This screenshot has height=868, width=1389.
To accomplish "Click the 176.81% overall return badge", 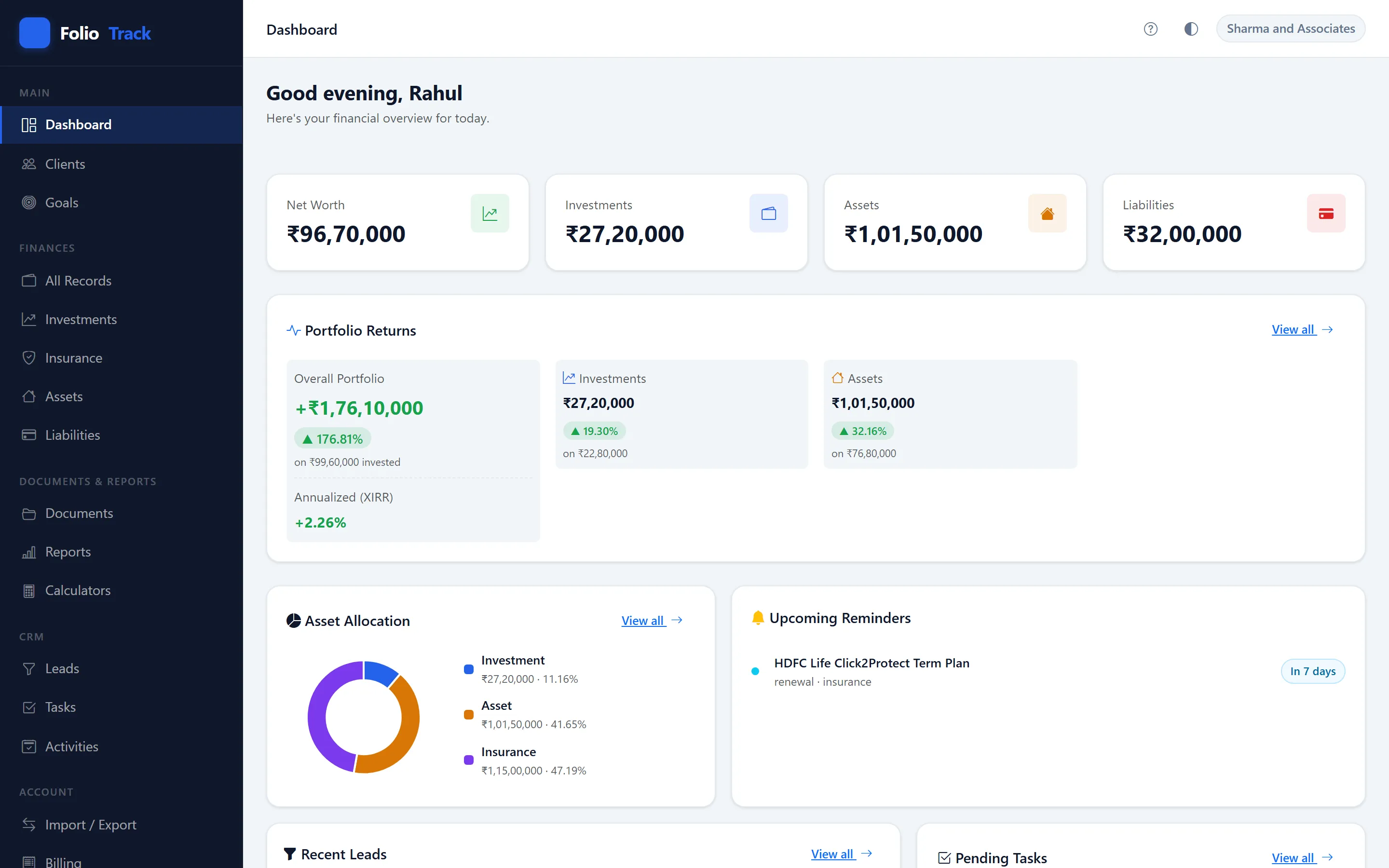I will (x=332, y=439).
